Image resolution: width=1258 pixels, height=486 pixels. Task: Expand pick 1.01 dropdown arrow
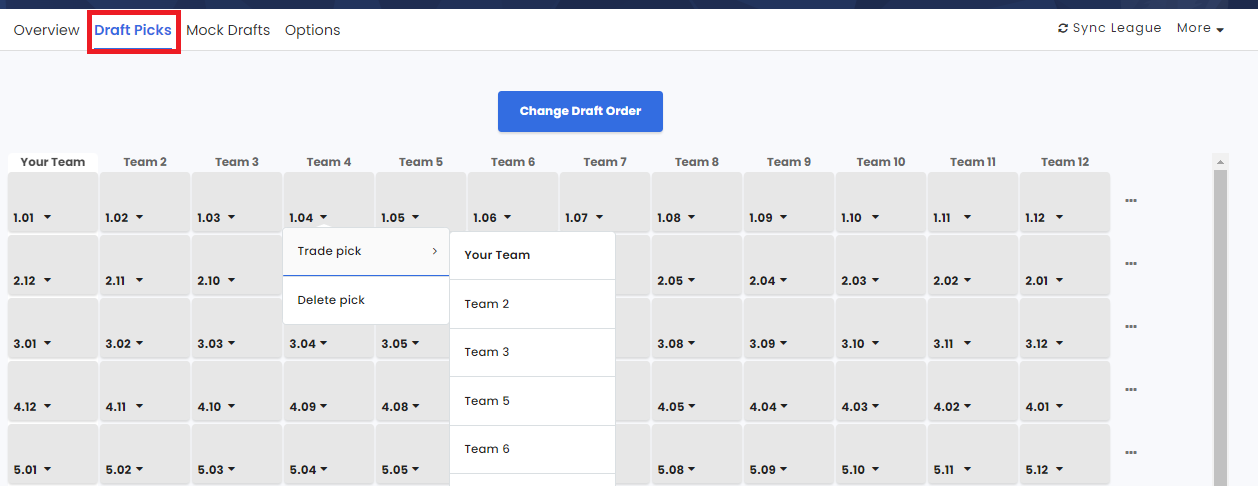[x=47, y=218]
